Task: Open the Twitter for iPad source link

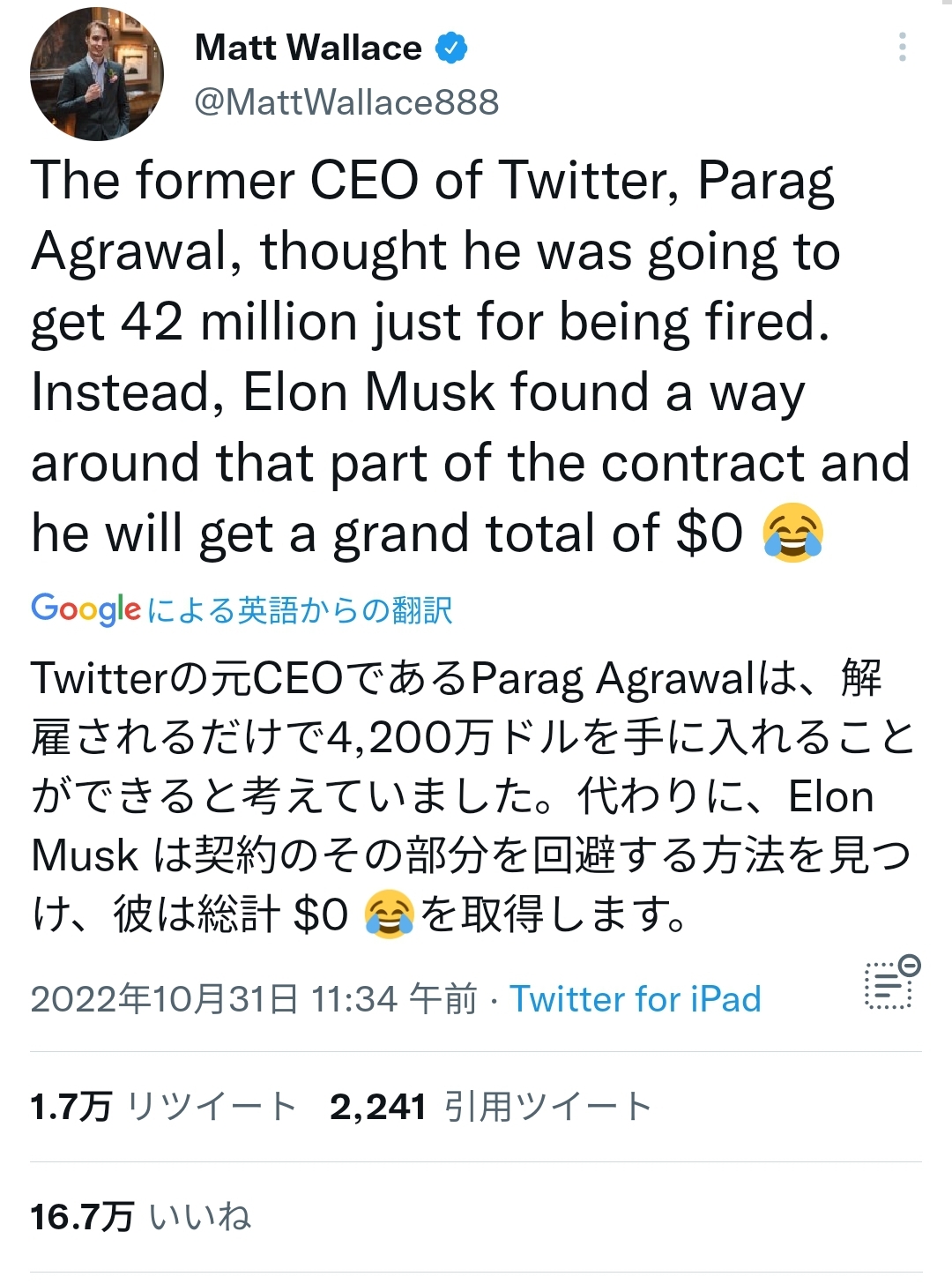Action: [x=635, y=999]
